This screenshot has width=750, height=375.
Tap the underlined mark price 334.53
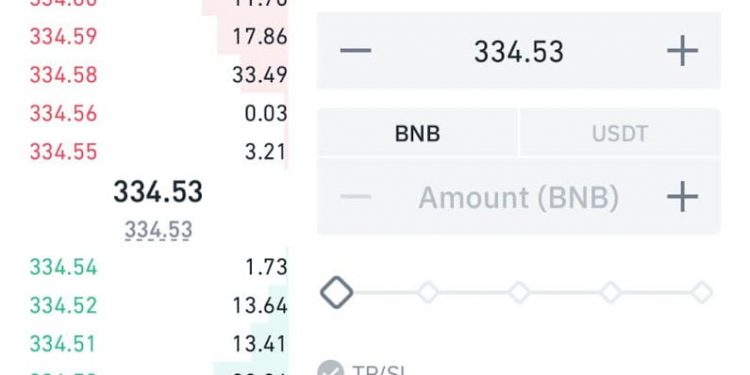point(158,230)
